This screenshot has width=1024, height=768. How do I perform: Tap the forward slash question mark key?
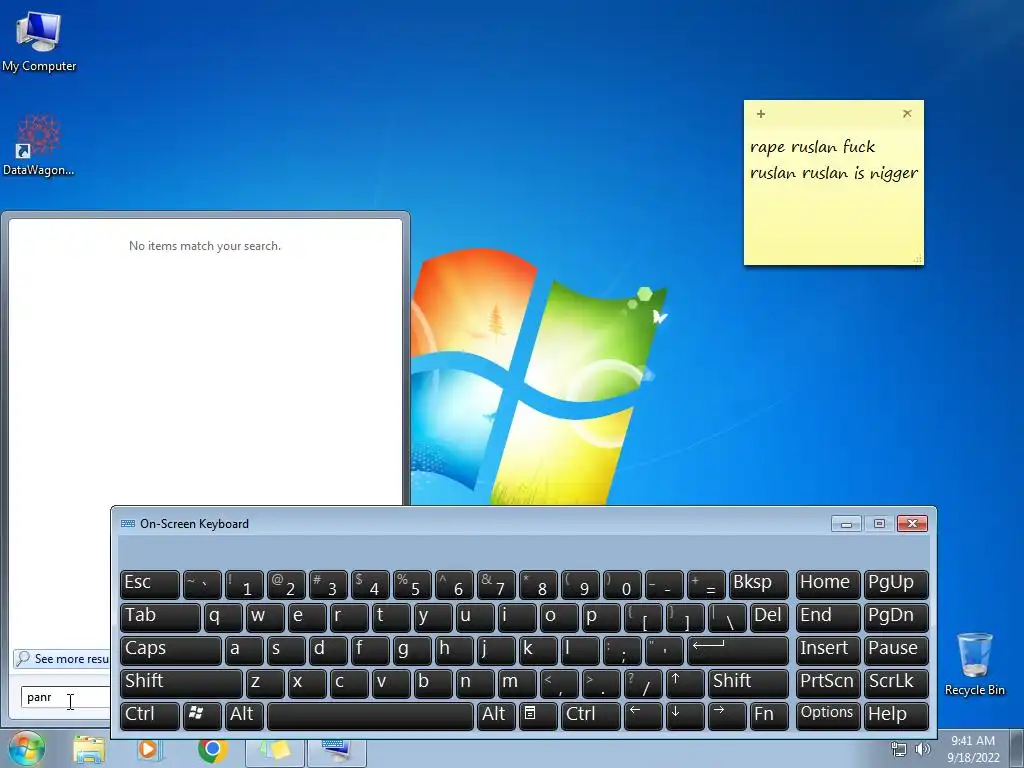(643, 682)
